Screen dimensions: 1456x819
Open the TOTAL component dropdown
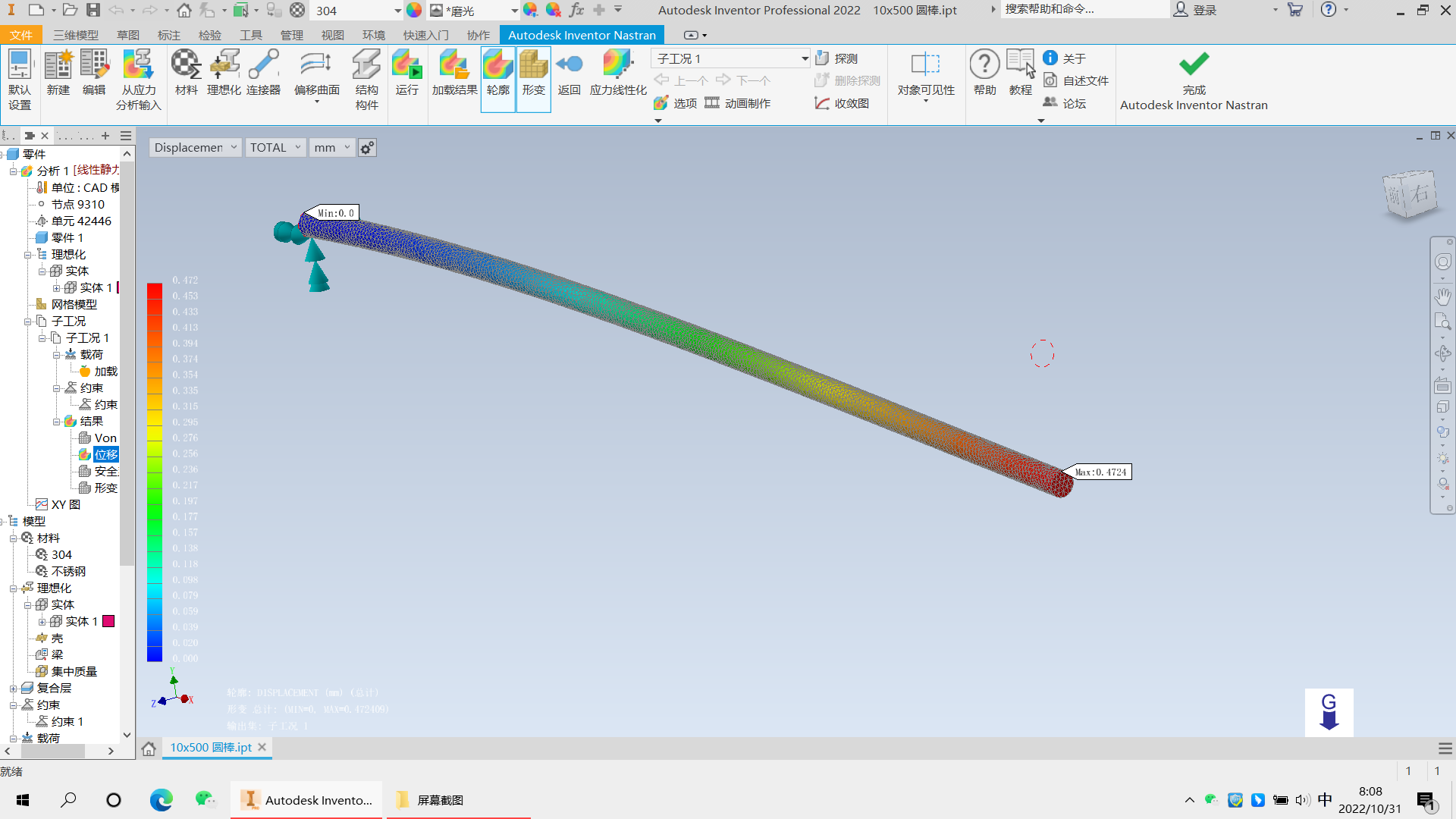[x=276, y=147]
